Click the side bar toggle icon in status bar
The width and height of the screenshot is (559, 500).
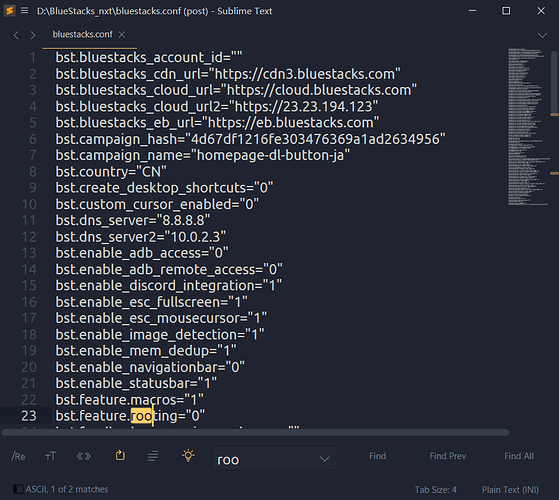pyautogui.click(x=18, y=489)
